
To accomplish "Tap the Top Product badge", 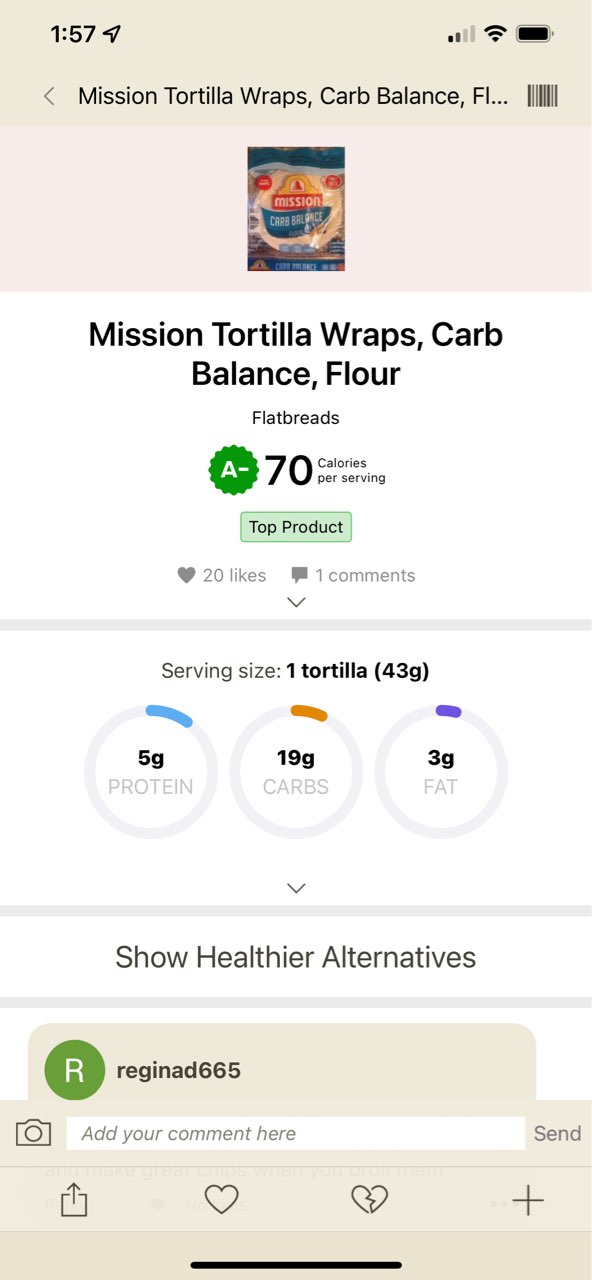I will click(x=296, y=525).
